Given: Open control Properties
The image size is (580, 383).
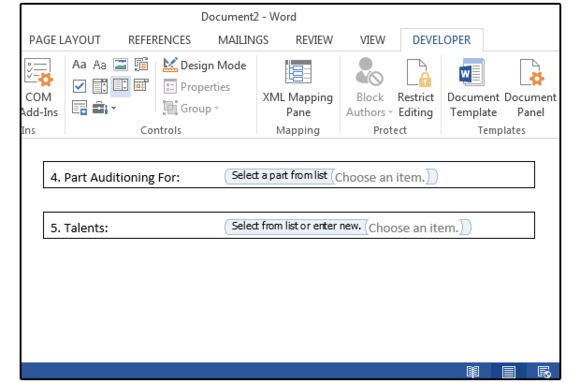Looking at the screenshot, I should point(197,87).
